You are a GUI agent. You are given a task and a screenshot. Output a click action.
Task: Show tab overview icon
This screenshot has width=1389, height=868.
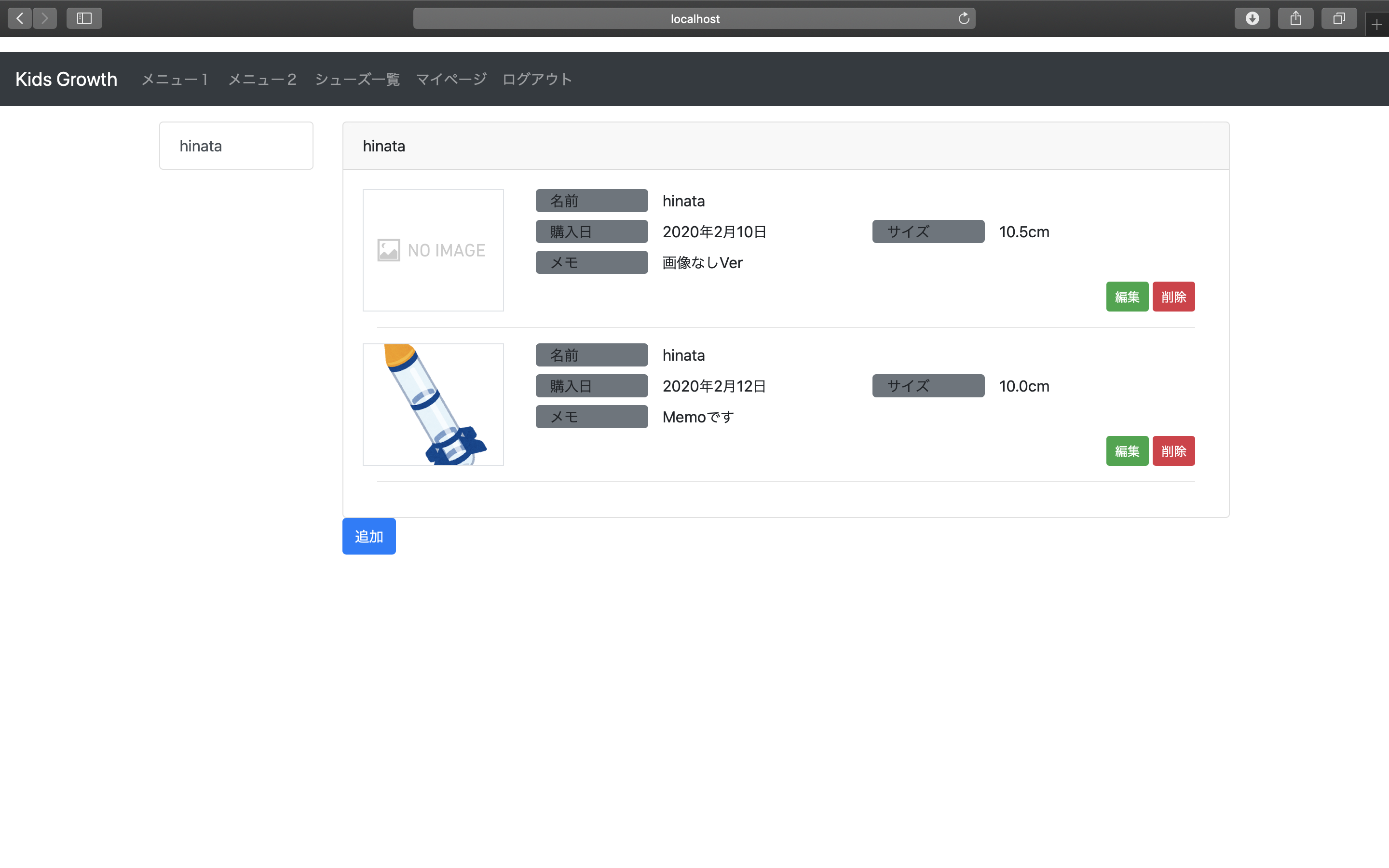tap(1338, 18)
